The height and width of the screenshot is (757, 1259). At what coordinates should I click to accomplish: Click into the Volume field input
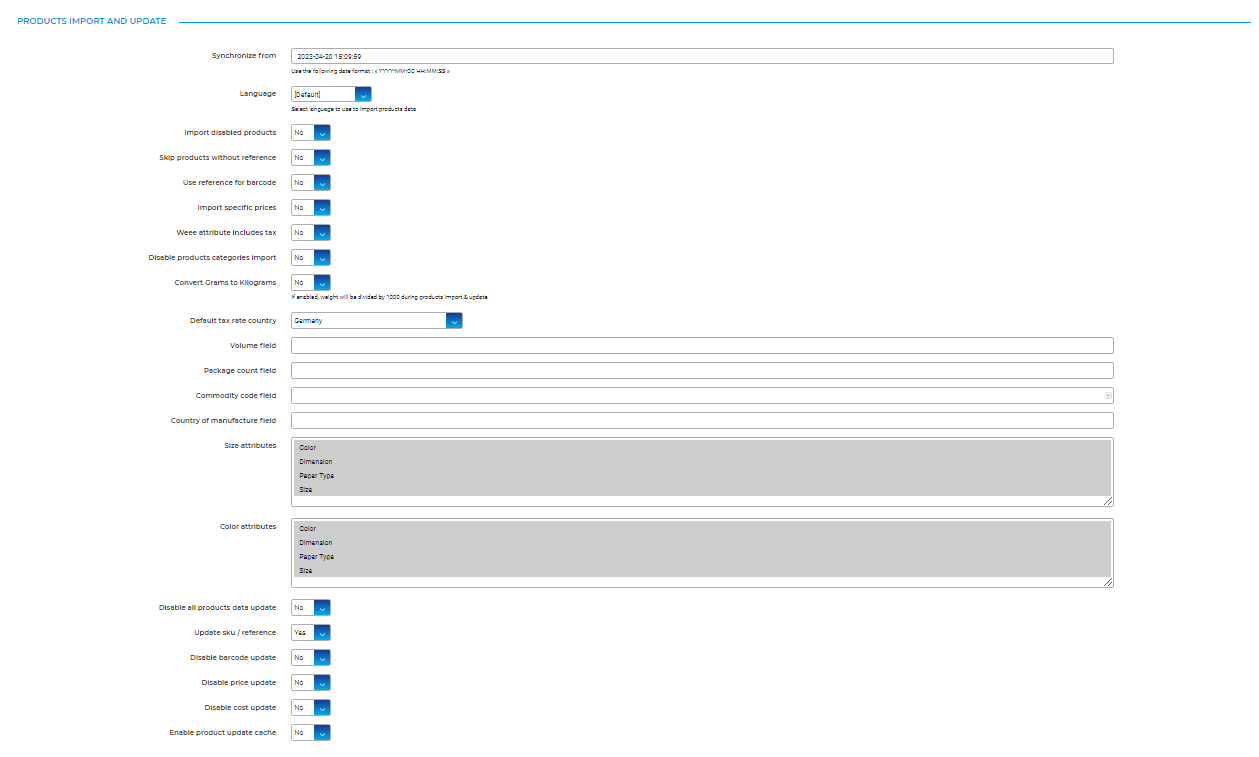point(700,346)
